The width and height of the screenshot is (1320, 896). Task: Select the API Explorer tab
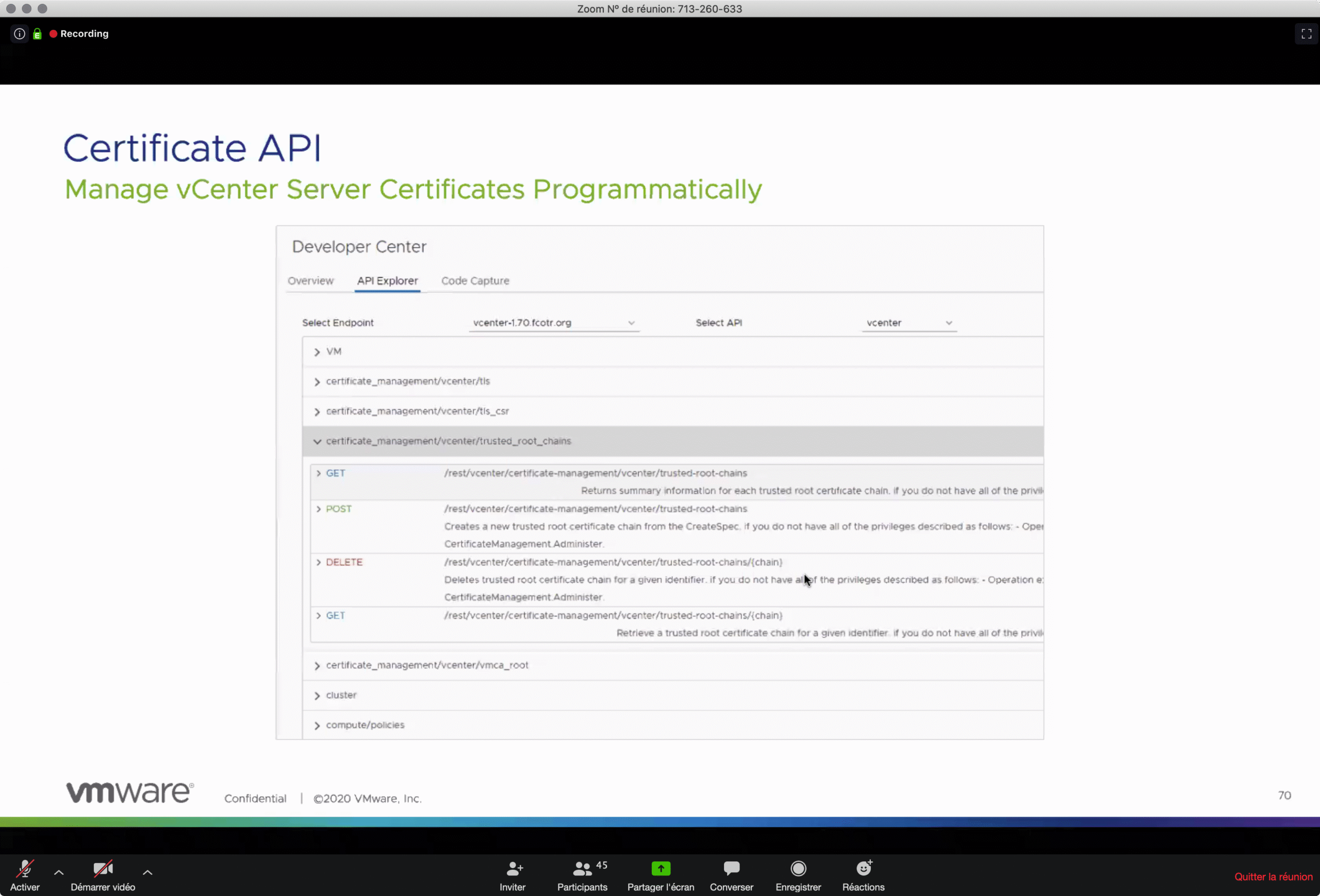(387, 280)
